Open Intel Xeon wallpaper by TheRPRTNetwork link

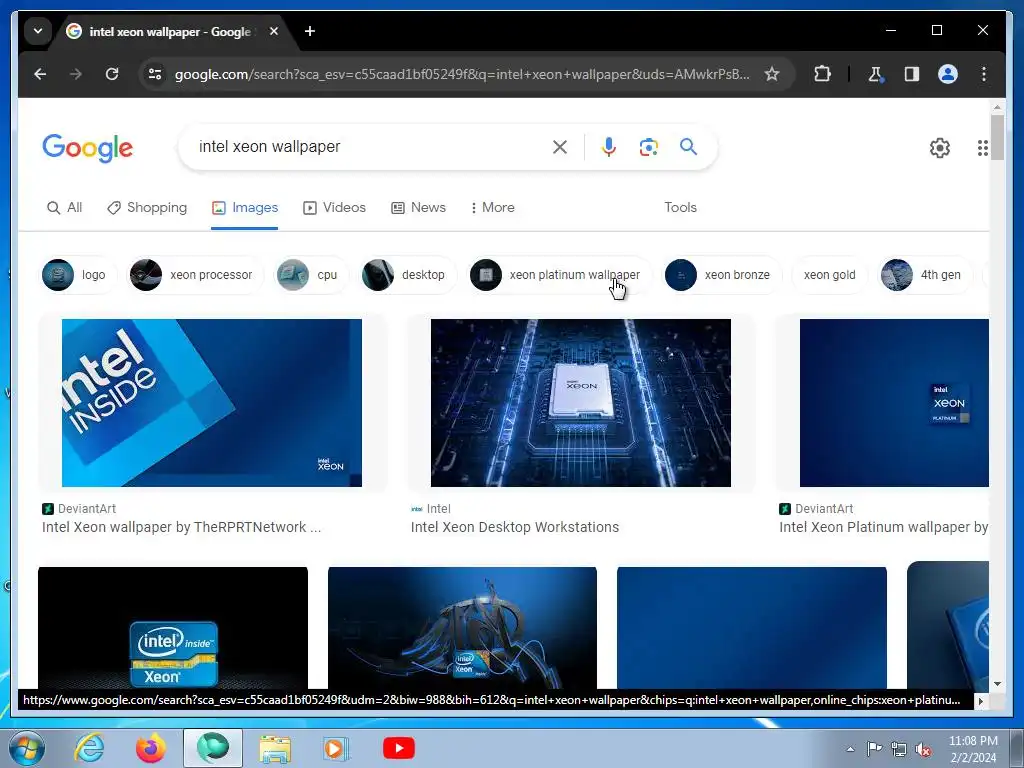pos(182,527)
